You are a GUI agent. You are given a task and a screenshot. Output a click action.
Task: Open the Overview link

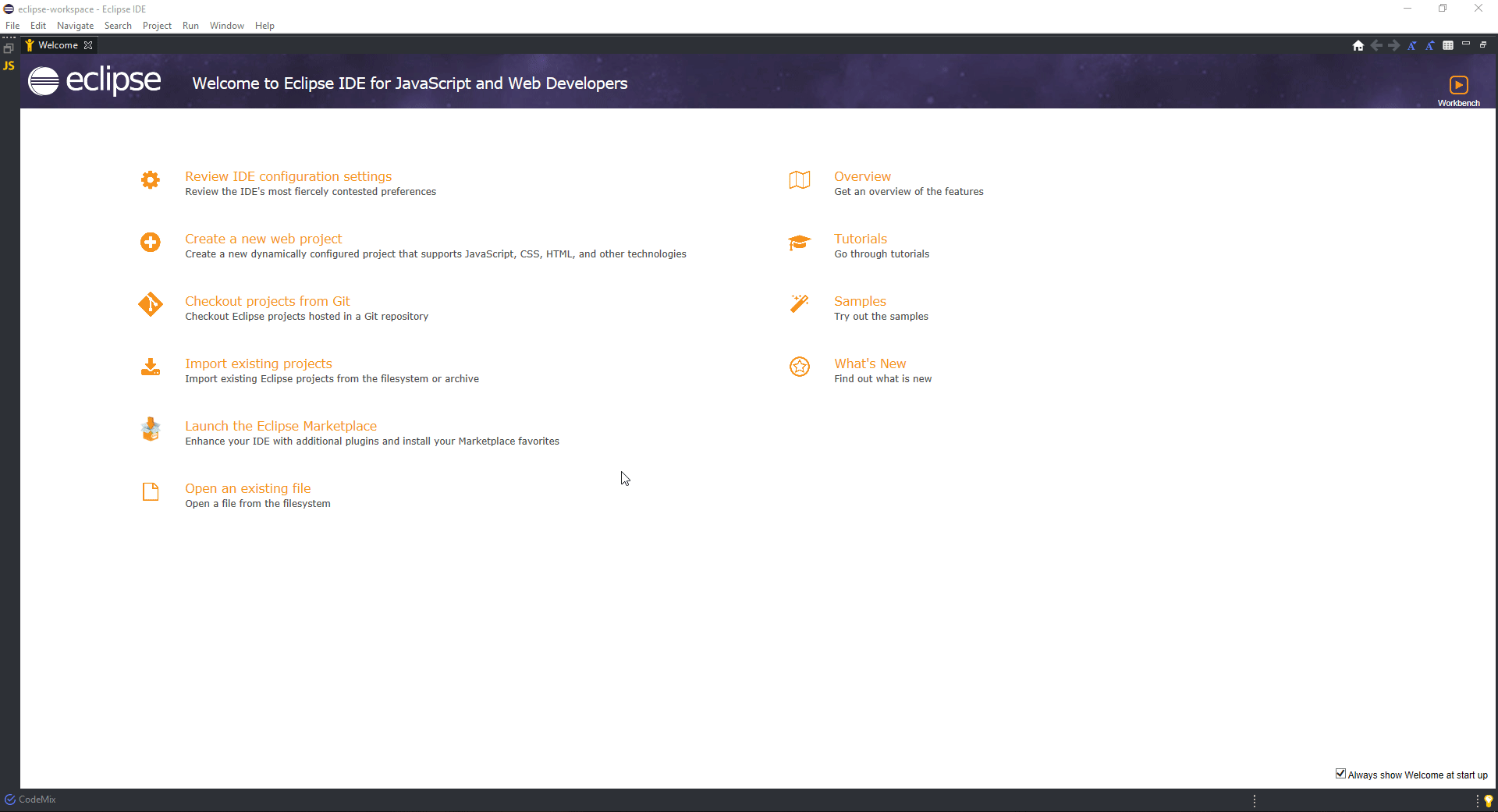click(x=862, y=176)
